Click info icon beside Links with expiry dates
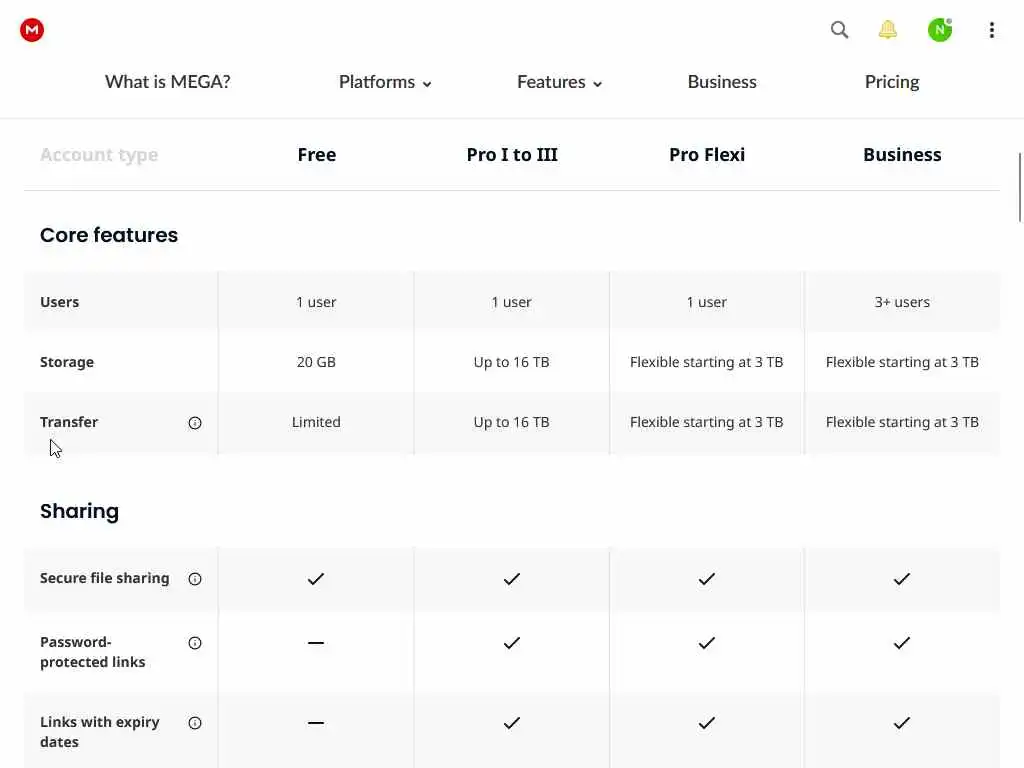1024x768 pixels. (195, 723)
